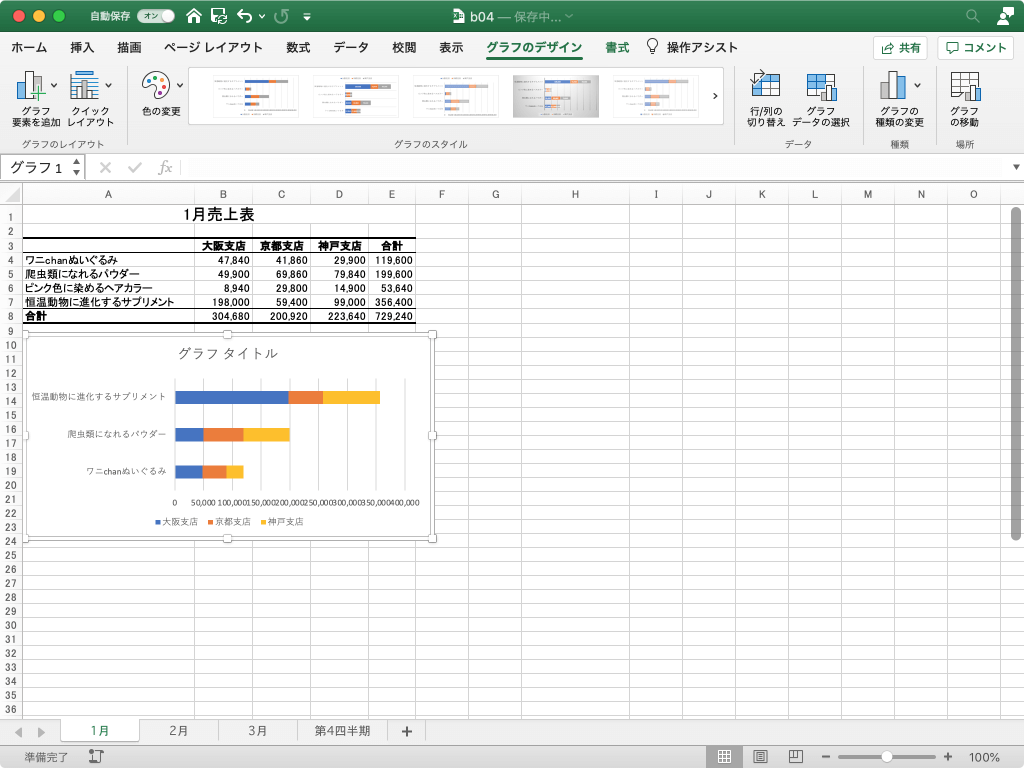
Task: Open the Format ribbon tab
Action: click(617, 47)
